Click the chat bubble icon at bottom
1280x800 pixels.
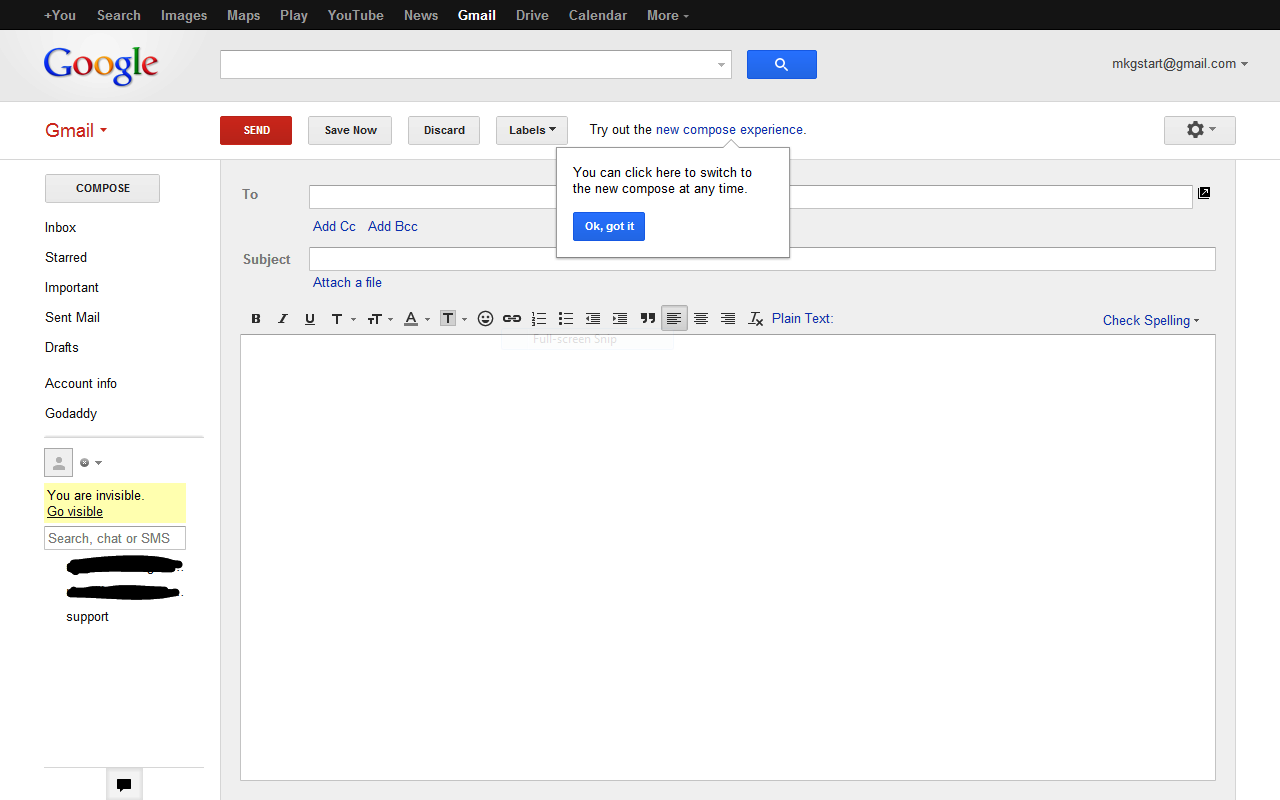click(124, 784)
